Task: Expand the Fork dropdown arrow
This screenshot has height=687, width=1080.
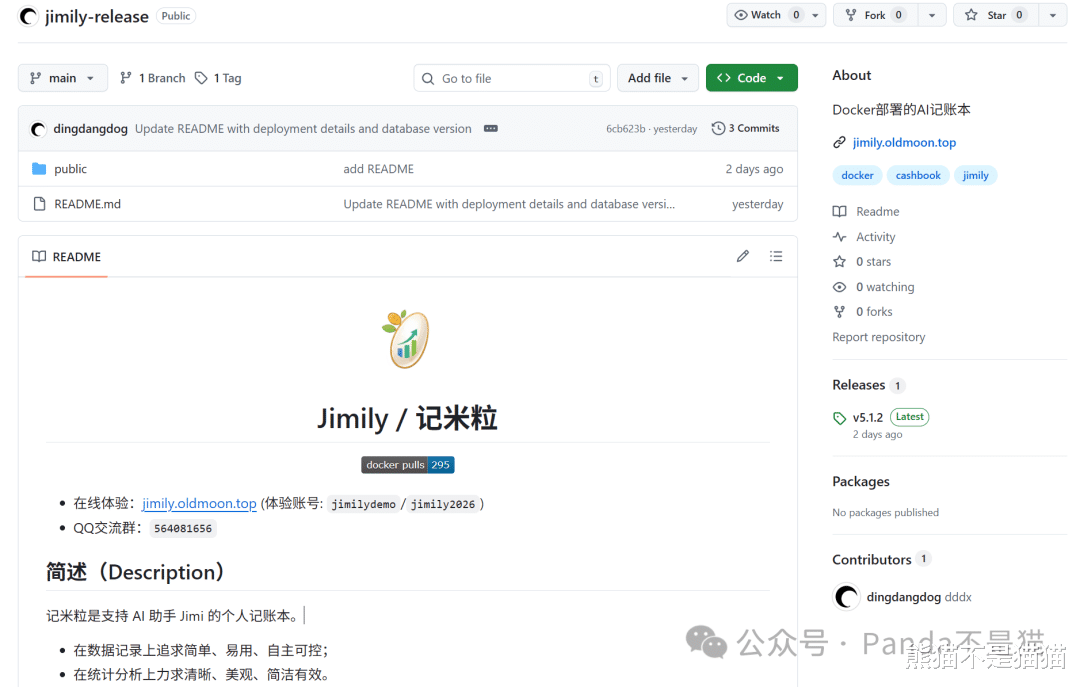Action: (932, 15)
